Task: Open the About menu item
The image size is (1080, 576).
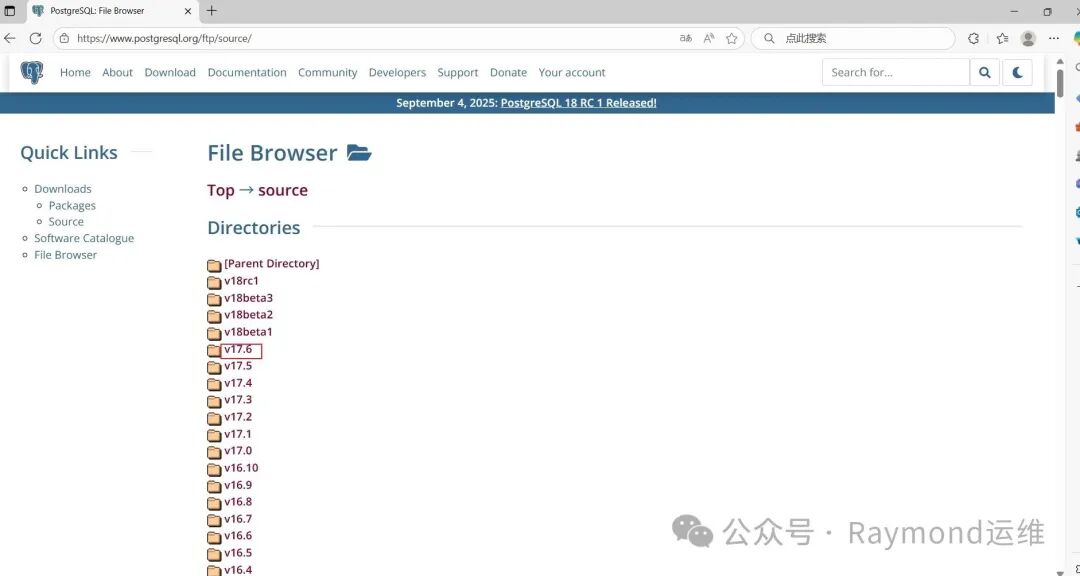Action: (118, 72)
